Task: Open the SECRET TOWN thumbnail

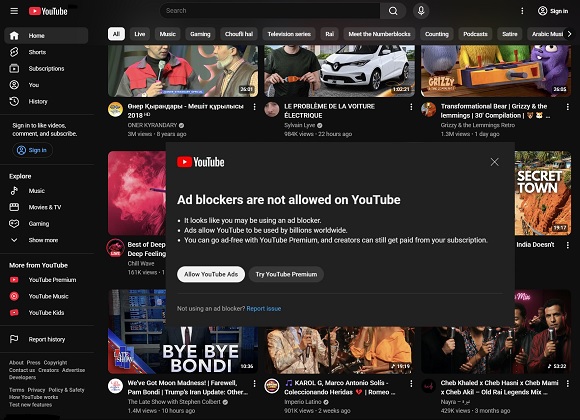Action: (x=543, y=193)
